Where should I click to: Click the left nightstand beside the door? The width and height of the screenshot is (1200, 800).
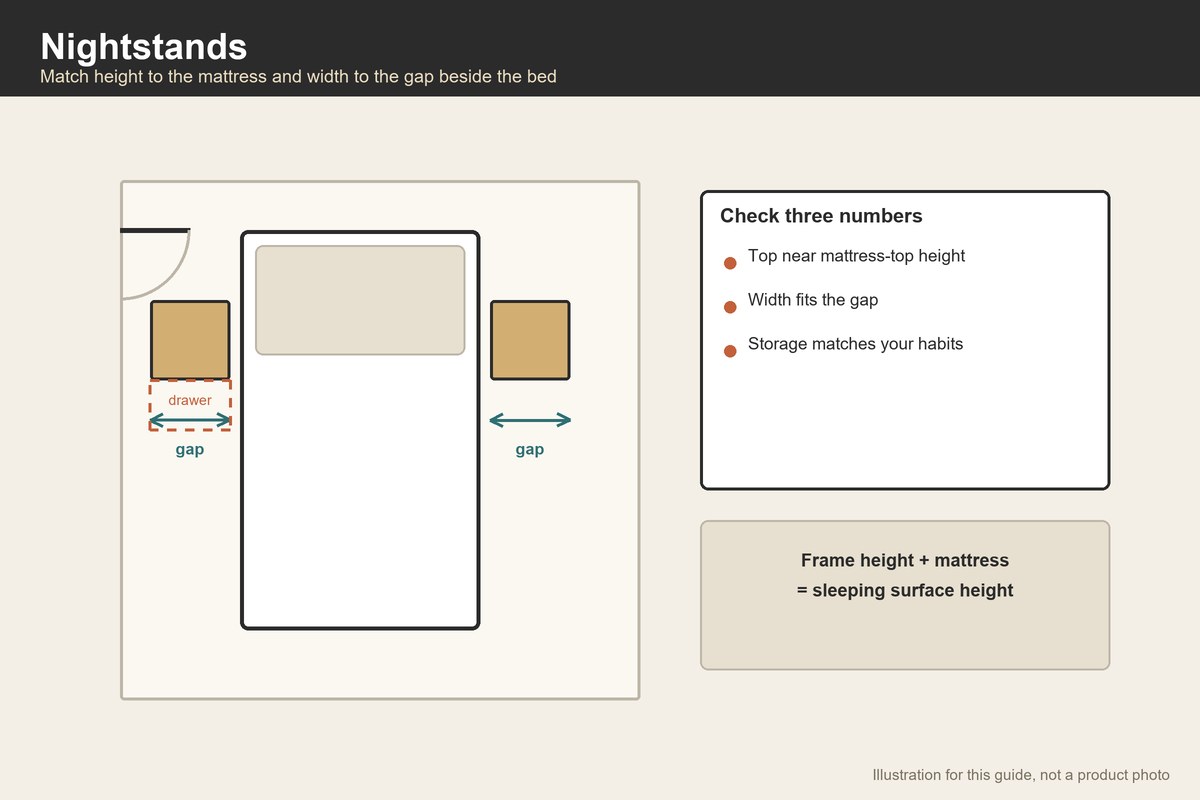pyautogui.click(x=190, y=340)
